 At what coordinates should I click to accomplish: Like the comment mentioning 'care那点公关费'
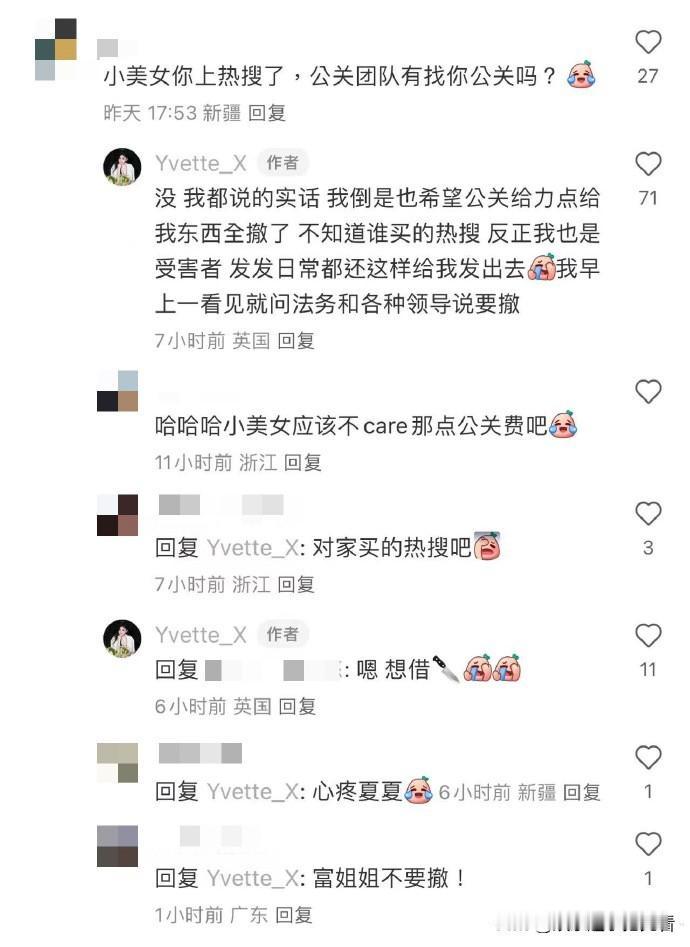tap(648, 391)
